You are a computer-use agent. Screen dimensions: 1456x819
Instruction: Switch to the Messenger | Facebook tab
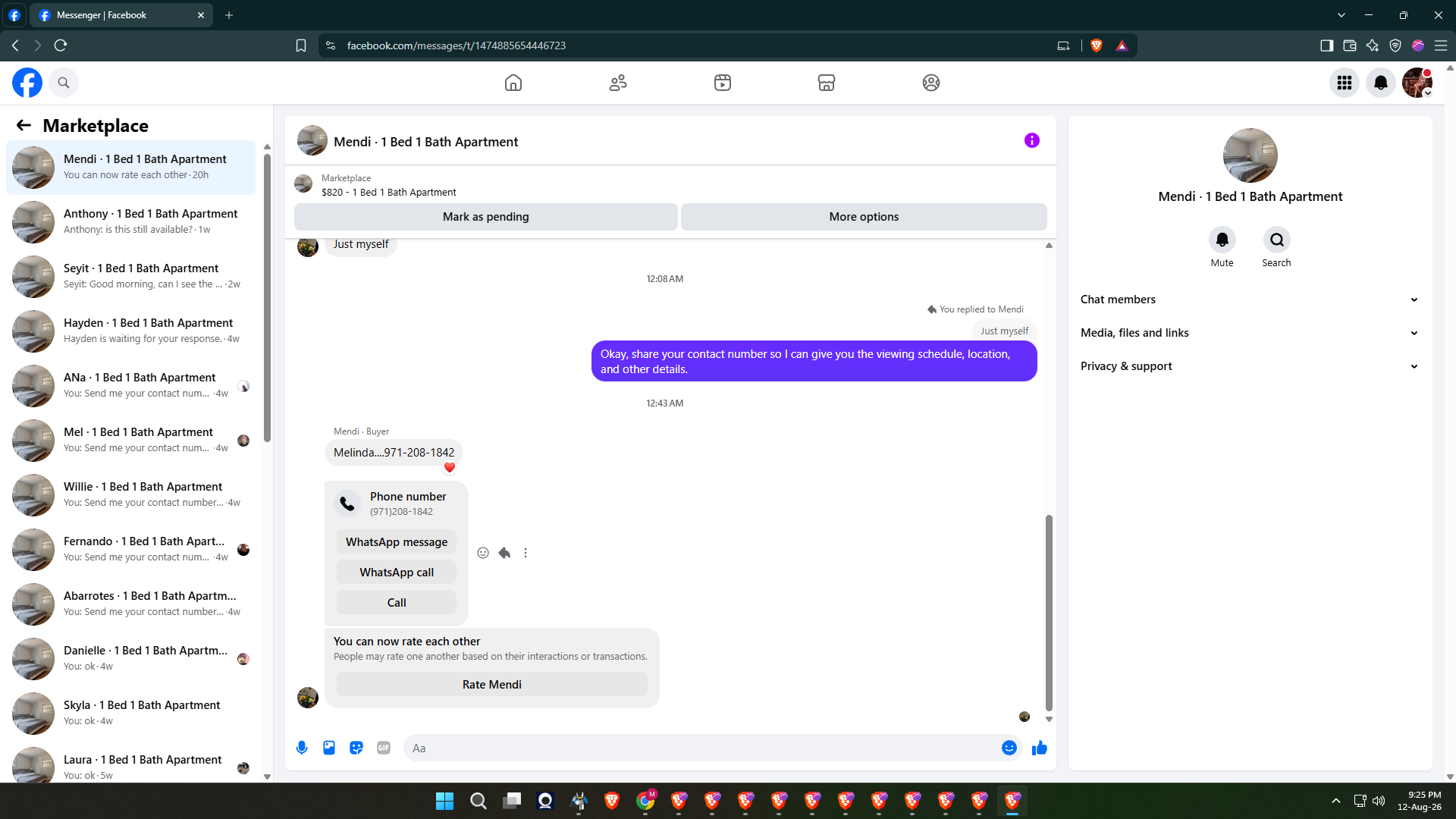[121, 15]
